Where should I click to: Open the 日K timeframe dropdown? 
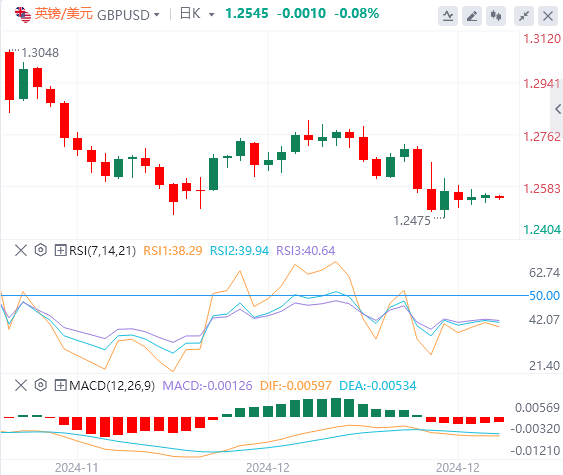click(211, 15)
